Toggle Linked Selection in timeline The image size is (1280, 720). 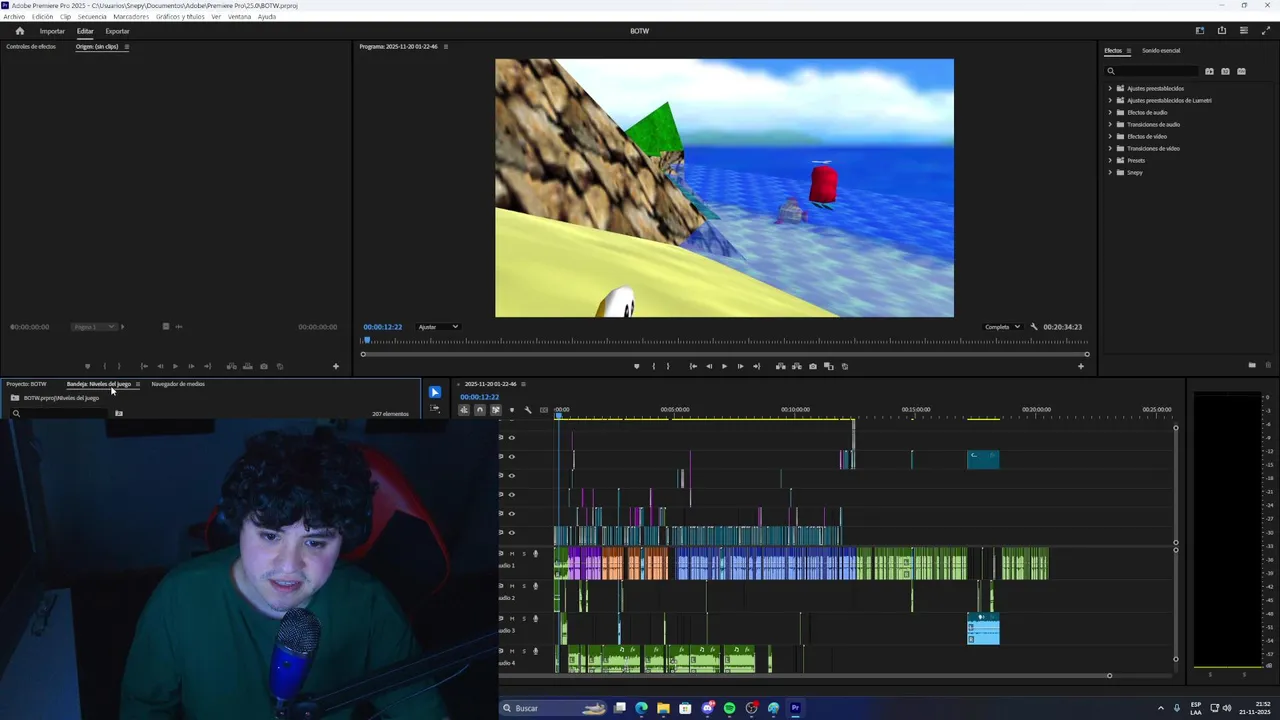(x=496, y=410)
